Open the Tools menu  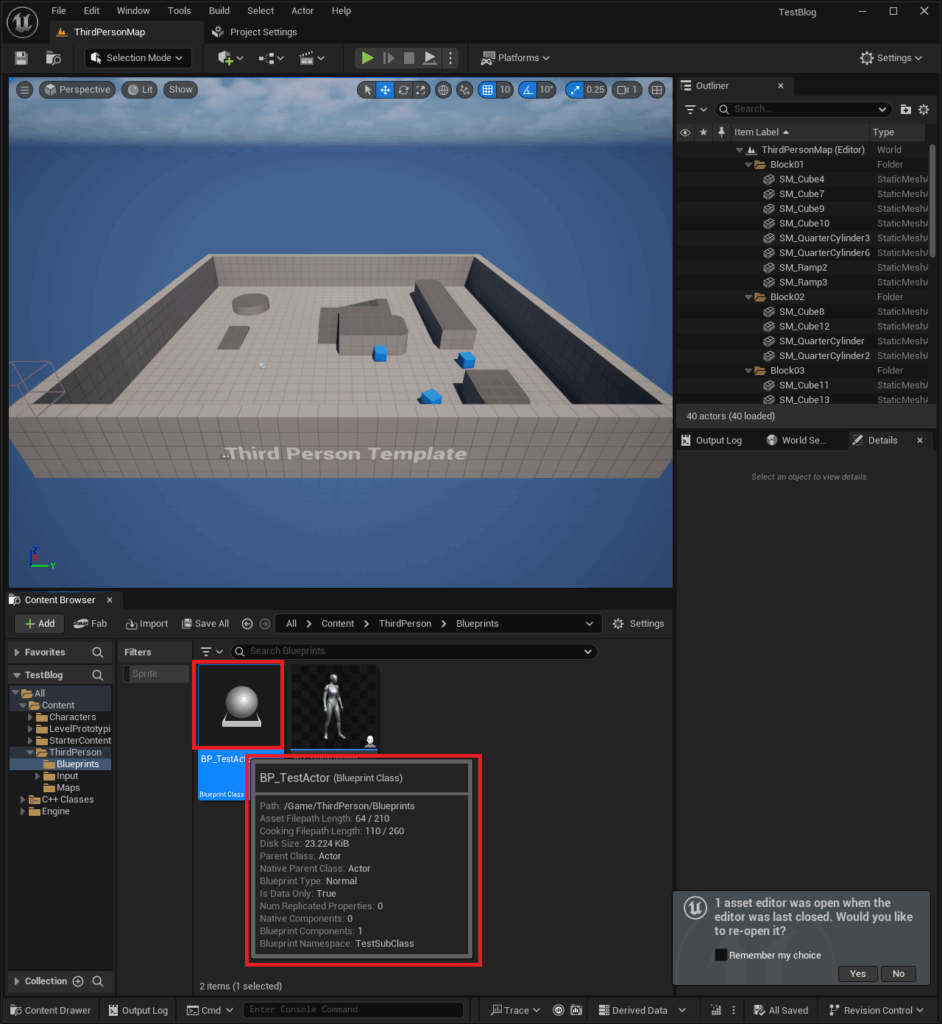pos(179,11)
